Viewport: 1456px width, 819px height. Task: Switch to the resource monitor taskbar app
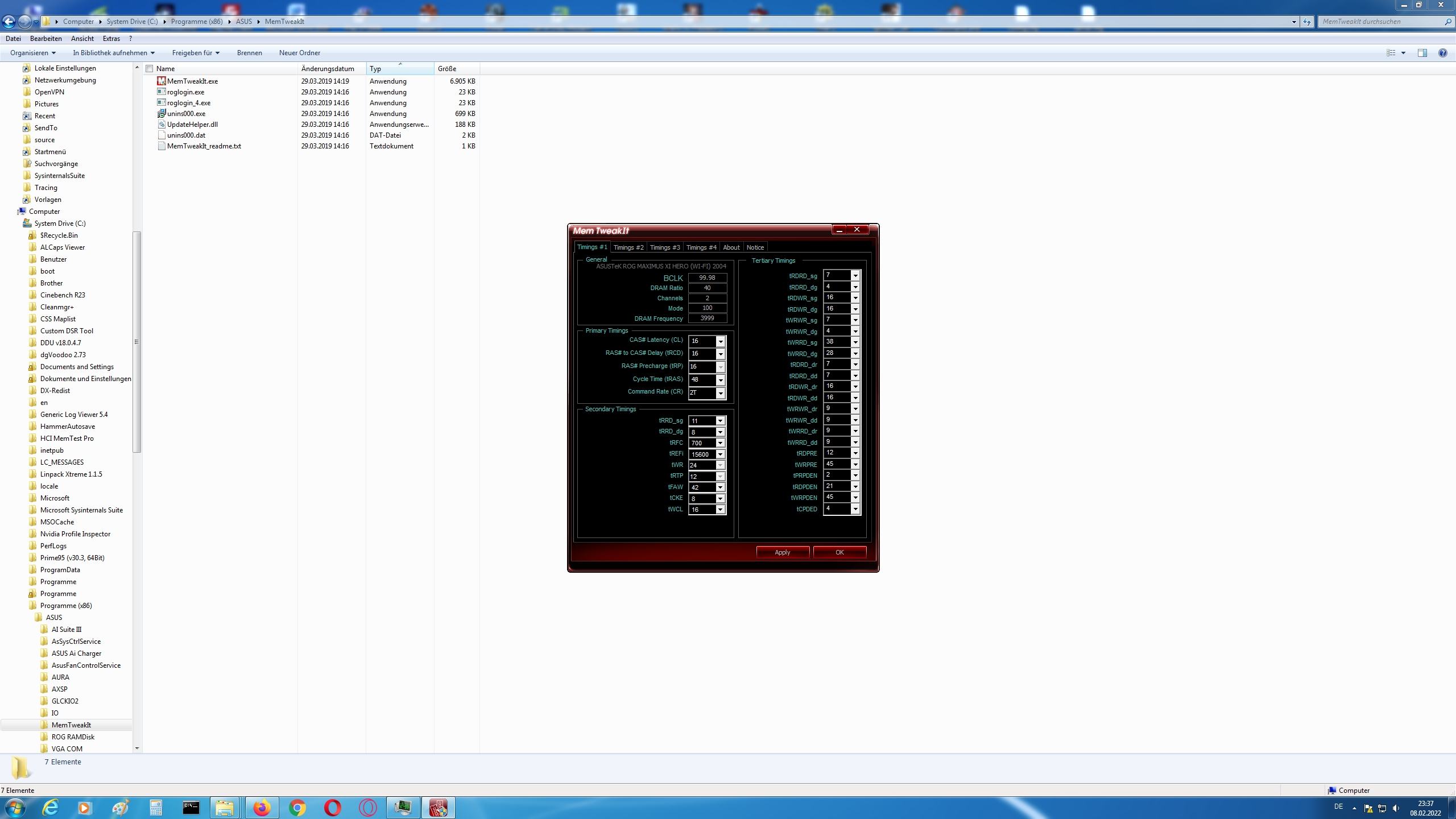click(x=403, y=808)
